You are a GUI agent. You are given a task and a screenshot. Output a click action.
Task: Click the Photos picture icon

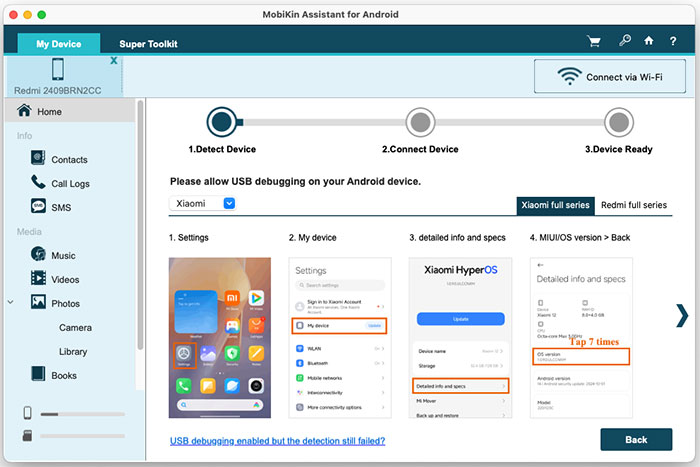pyautogui.click(x=38, y=302)
